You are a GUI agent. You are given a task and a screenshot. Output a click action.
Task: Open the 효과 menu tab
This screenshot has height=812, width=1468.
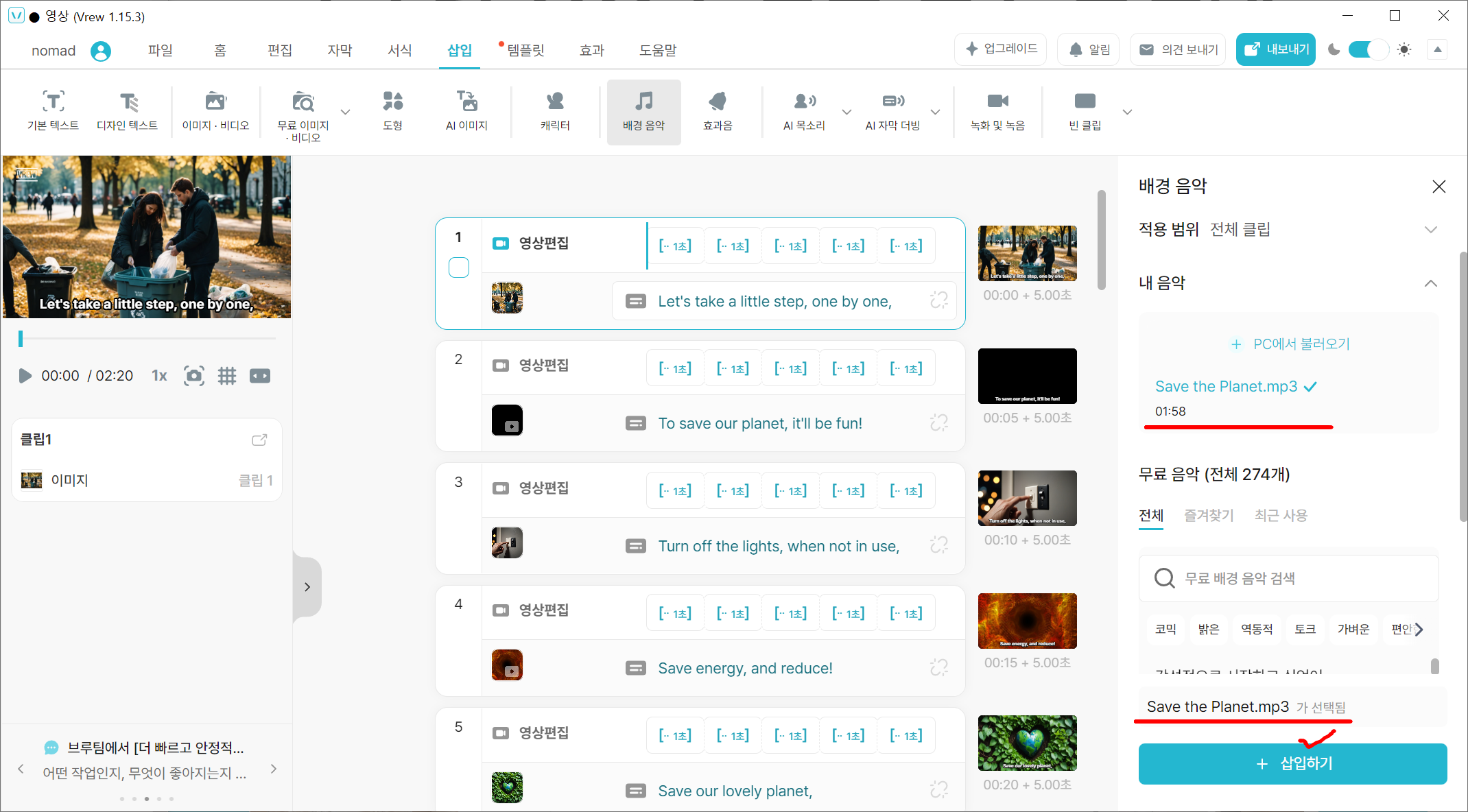pos(591,50)
